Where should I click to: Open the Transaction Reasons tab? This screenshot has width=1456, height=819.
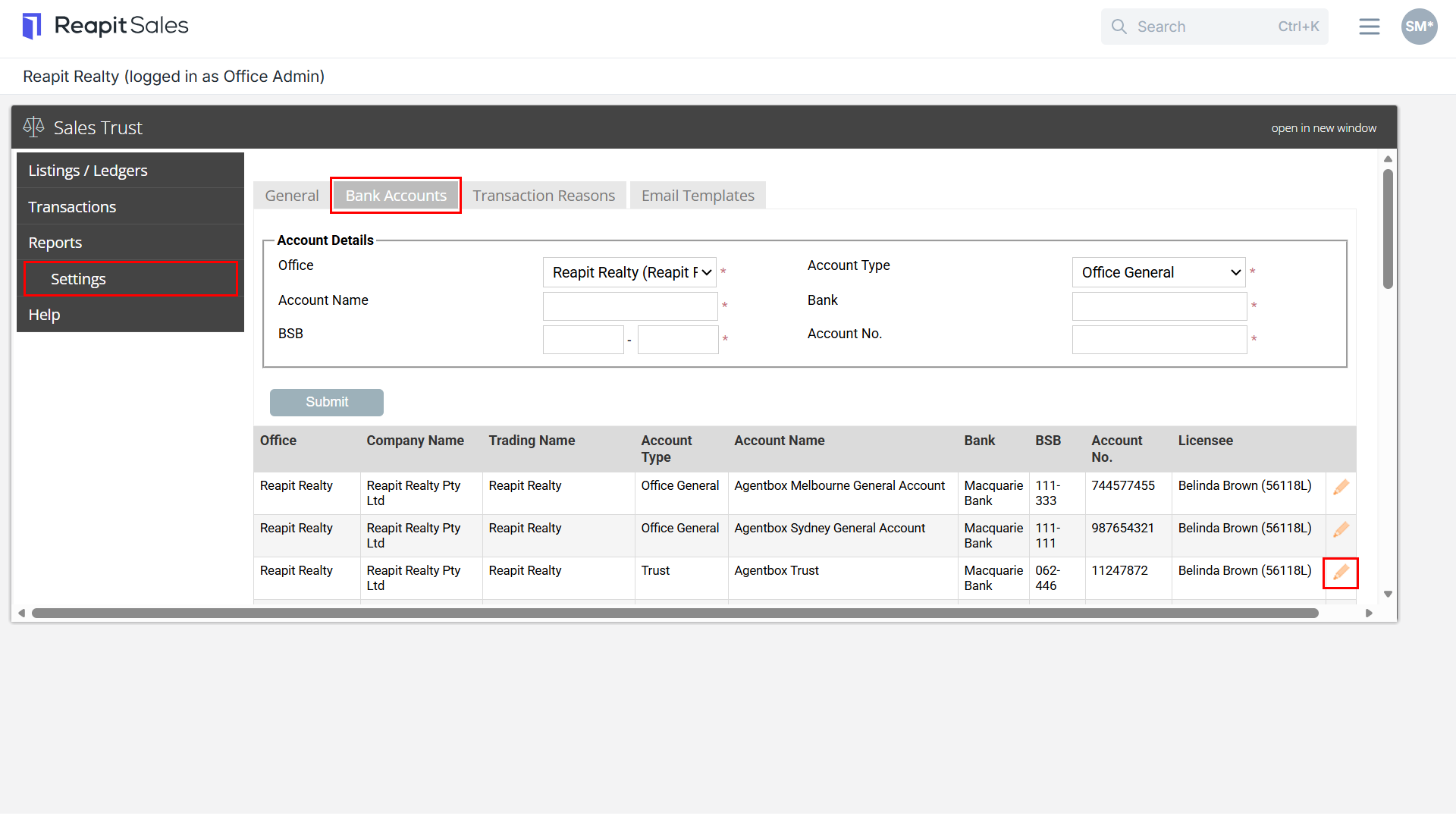point(544,196)
